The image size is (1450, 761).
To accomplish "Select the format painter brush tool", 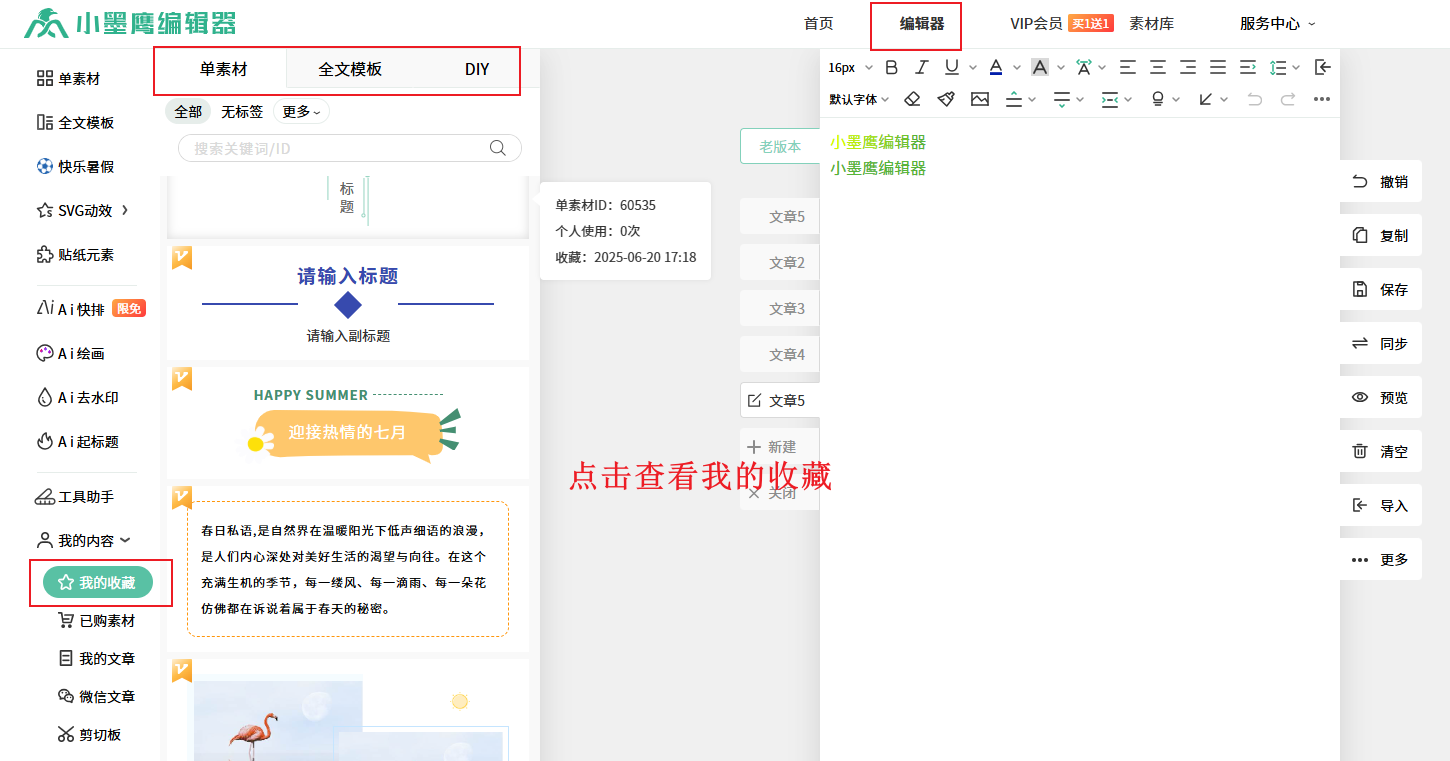I will [946, 99].
